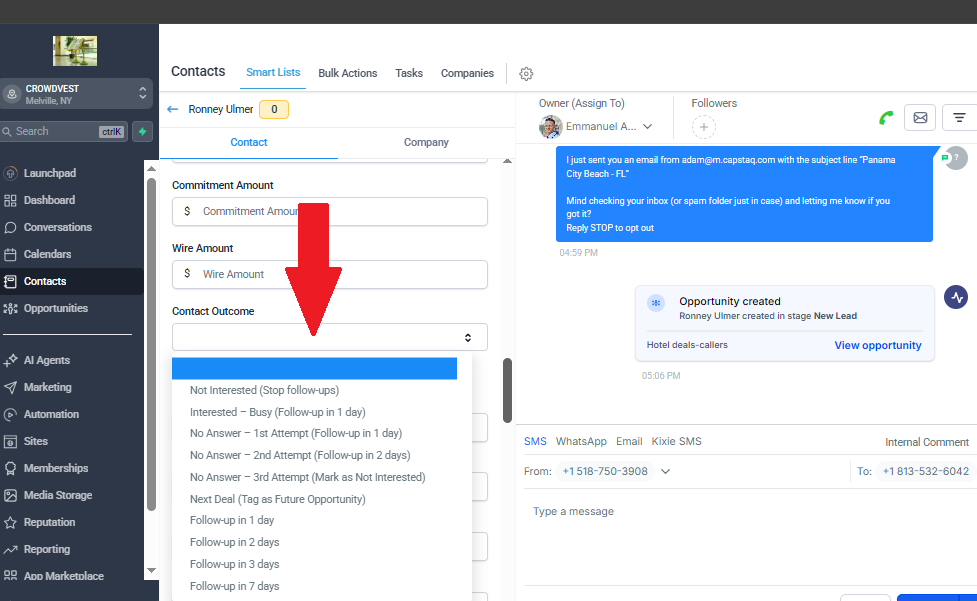
Task: Open the Automation section
Action: click(x=51, y=414)
